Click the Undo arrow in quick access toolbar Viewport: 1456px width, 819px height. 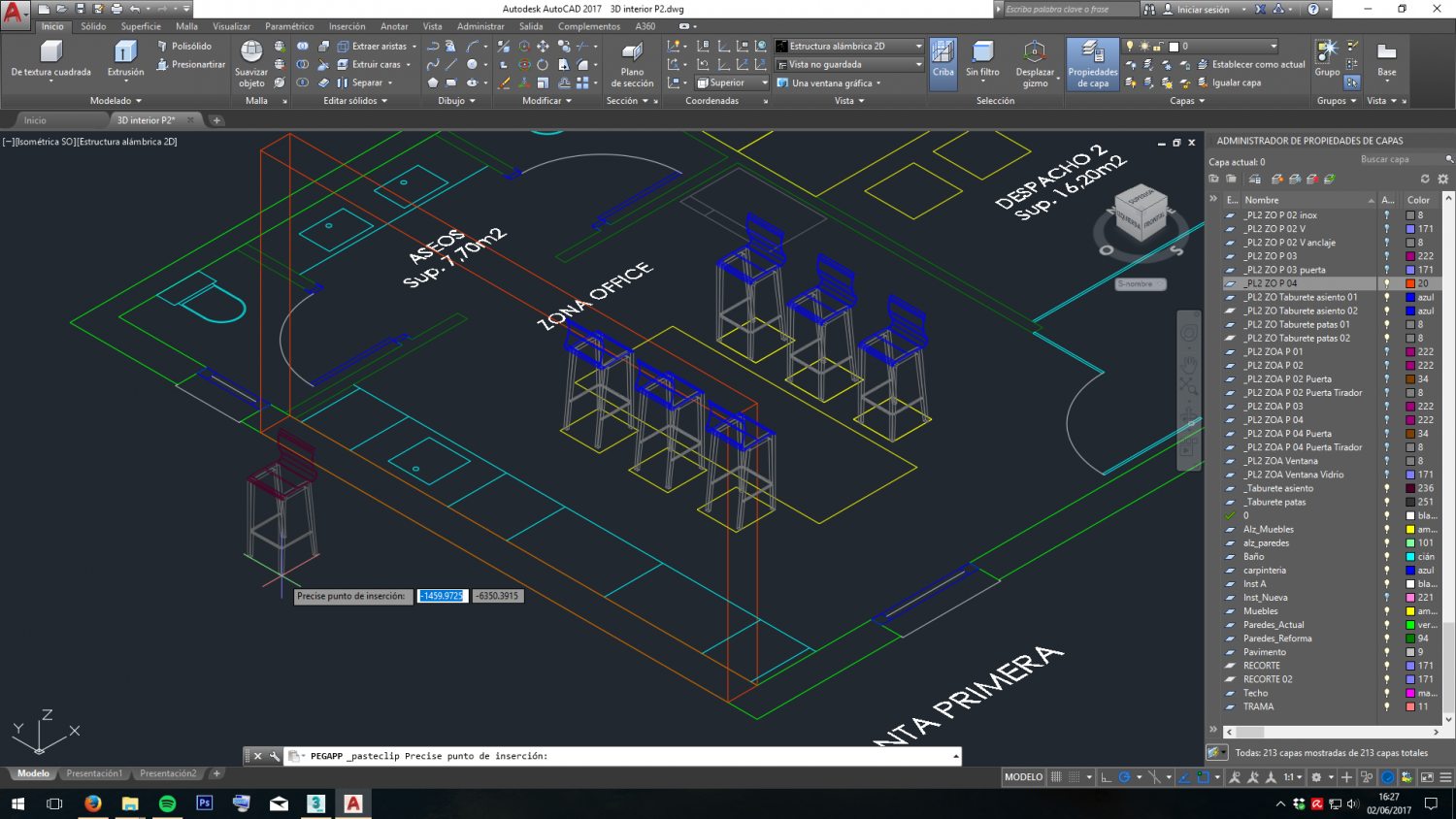tap(135, 9)
